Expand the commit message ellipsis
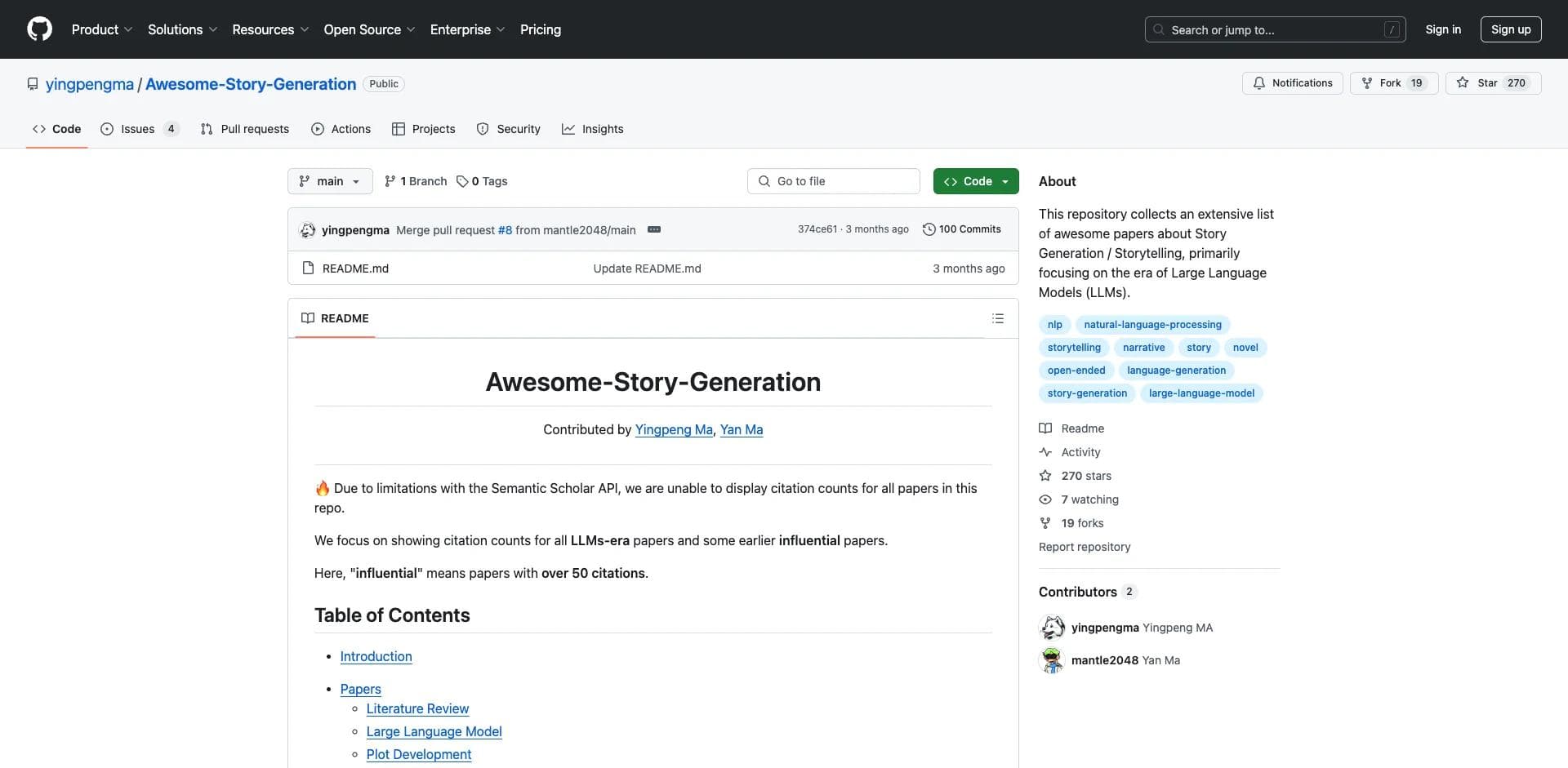Image resolution: width=1568 pixels, height=768 pixels. tap(653, 229)
